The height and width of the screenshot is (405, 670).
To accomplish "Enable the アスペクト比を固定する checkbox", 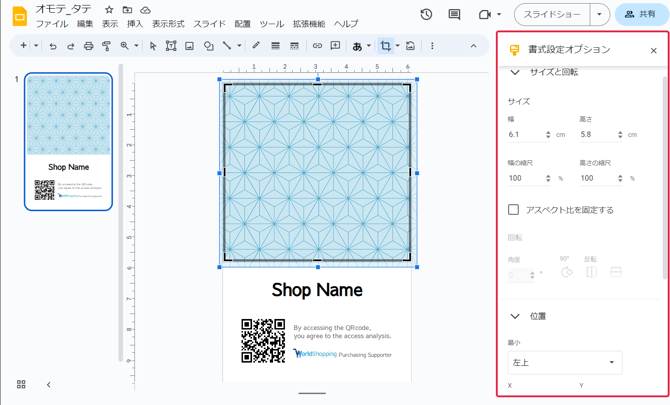I will [514, 210].
